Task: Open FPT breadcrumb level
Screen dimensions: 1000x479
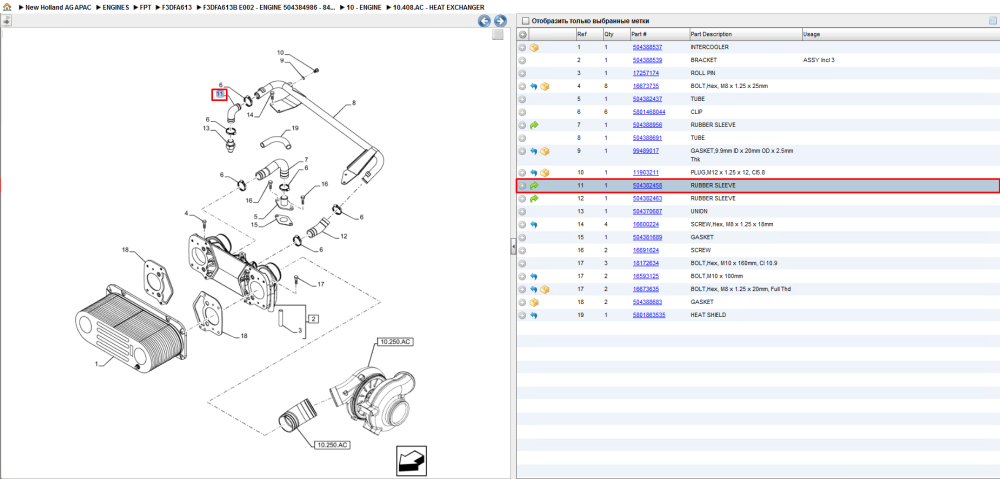Action: [x=145, y=7]
